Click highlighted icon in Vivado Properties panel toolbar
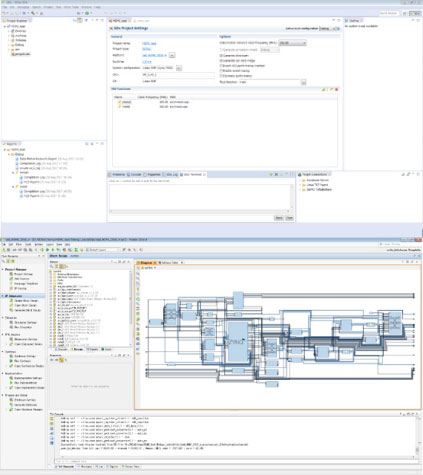The width and height of the screenshot is (423, 475). coord(61,360)
